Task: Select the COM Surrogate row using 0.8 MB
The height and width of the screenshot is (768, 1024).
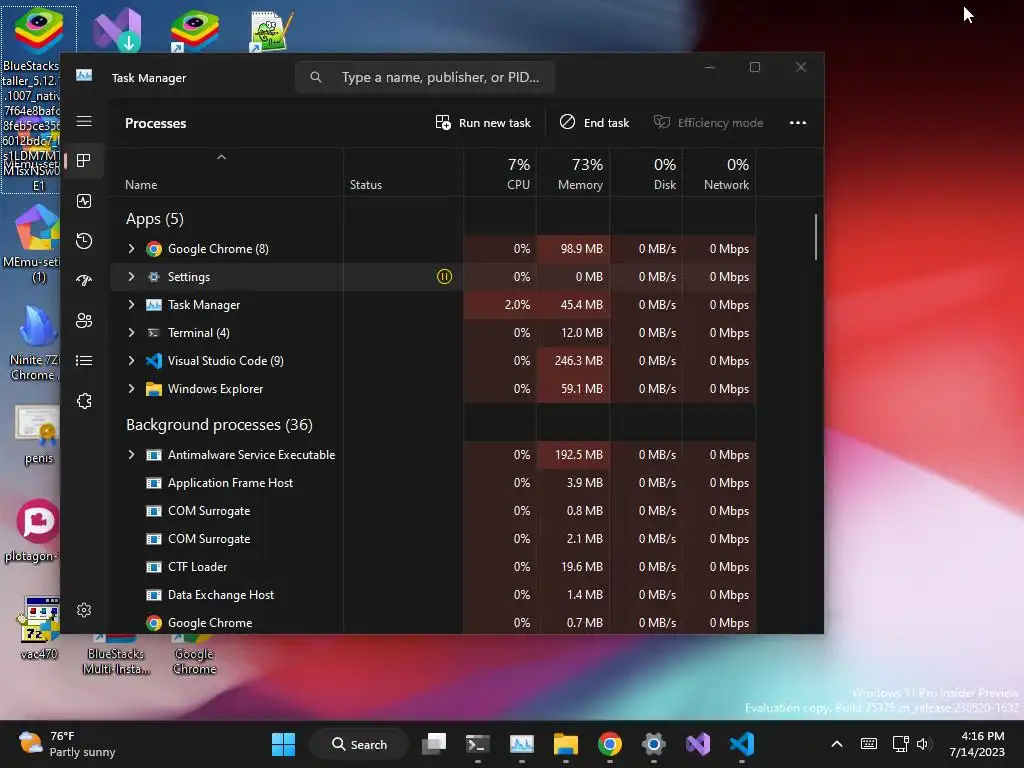Action: point(432,511)
